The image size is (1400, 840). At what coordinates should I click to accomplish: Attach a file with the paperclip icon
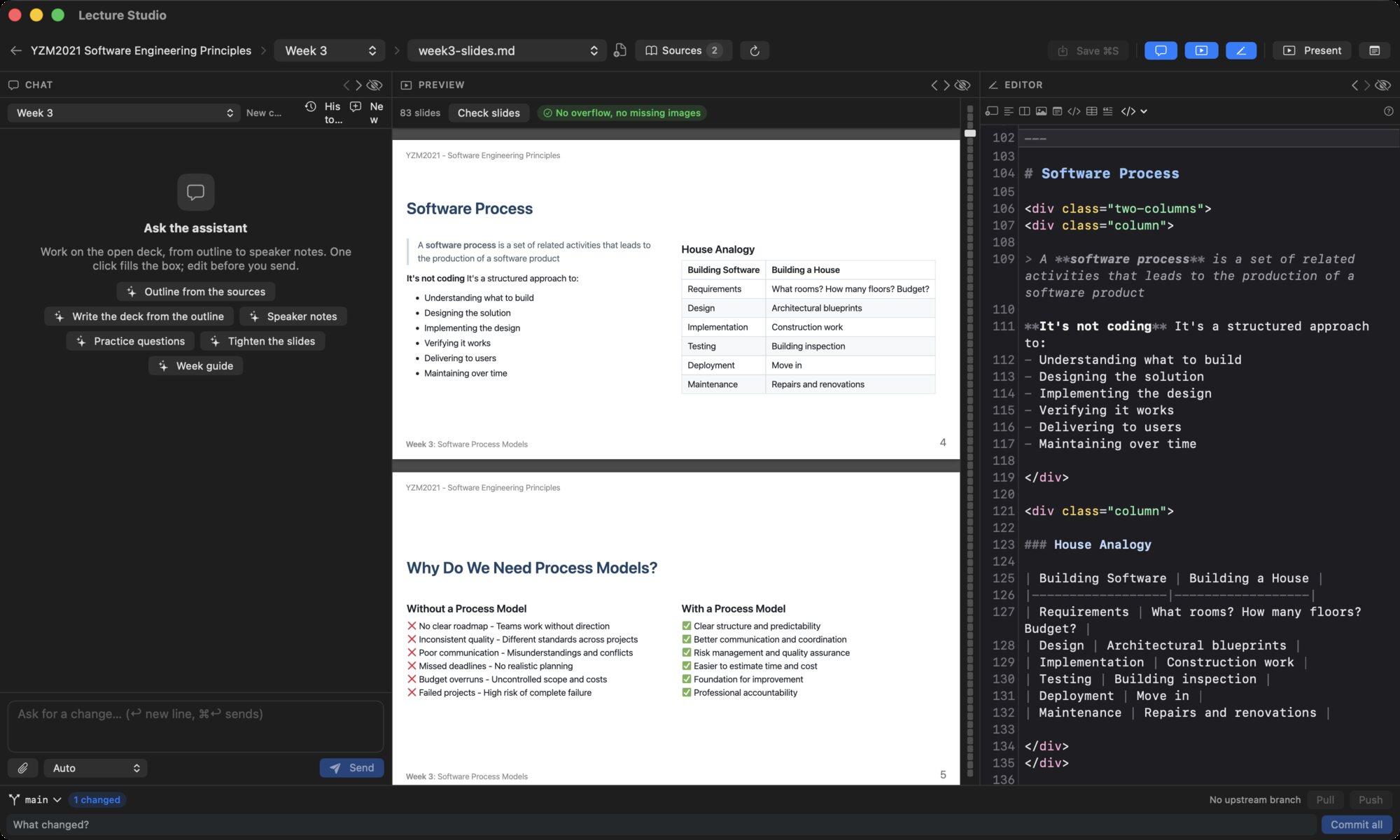[x=22, y=768]
